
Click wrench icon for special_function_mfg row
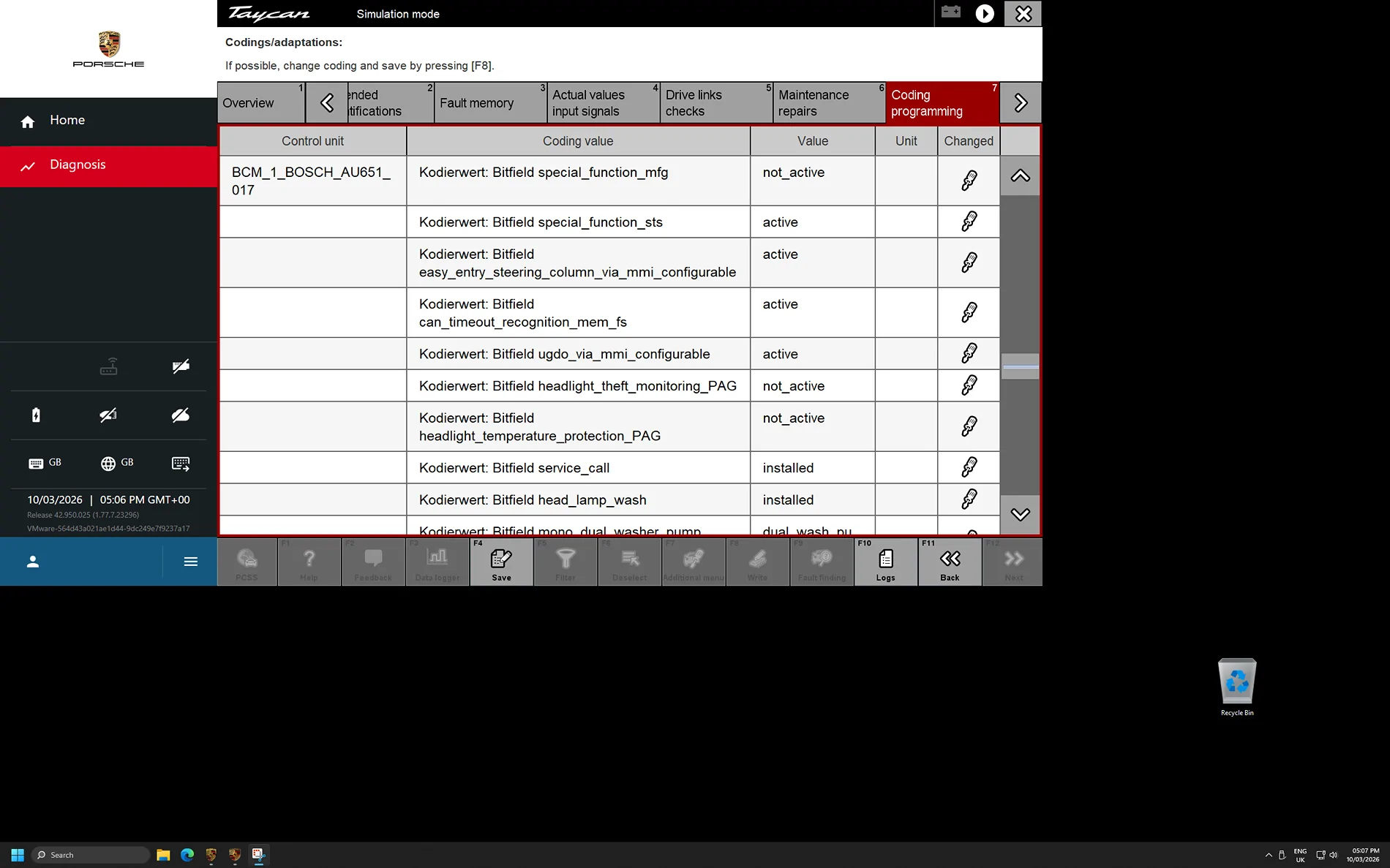coord(969,180)
